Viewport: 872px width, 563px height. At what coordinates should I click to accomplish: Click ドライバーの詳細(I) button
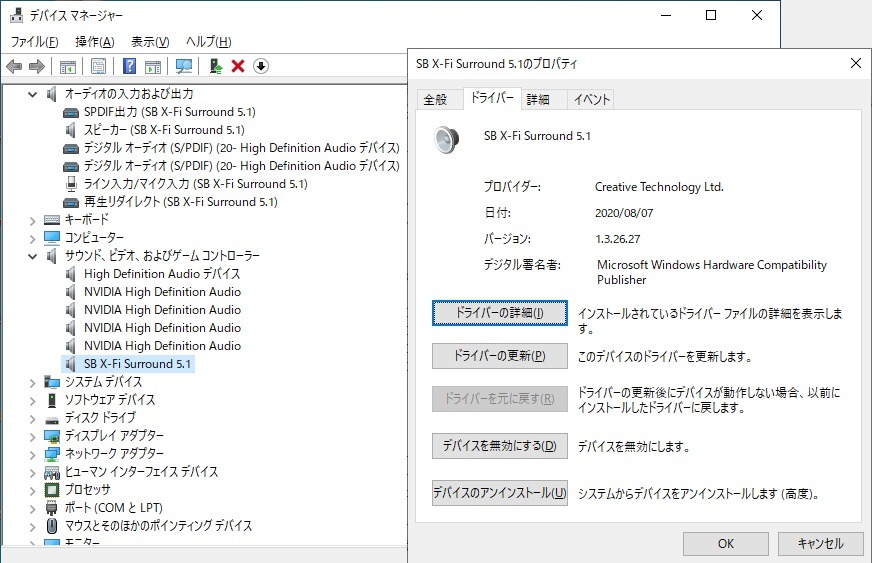tap(499, 313)
